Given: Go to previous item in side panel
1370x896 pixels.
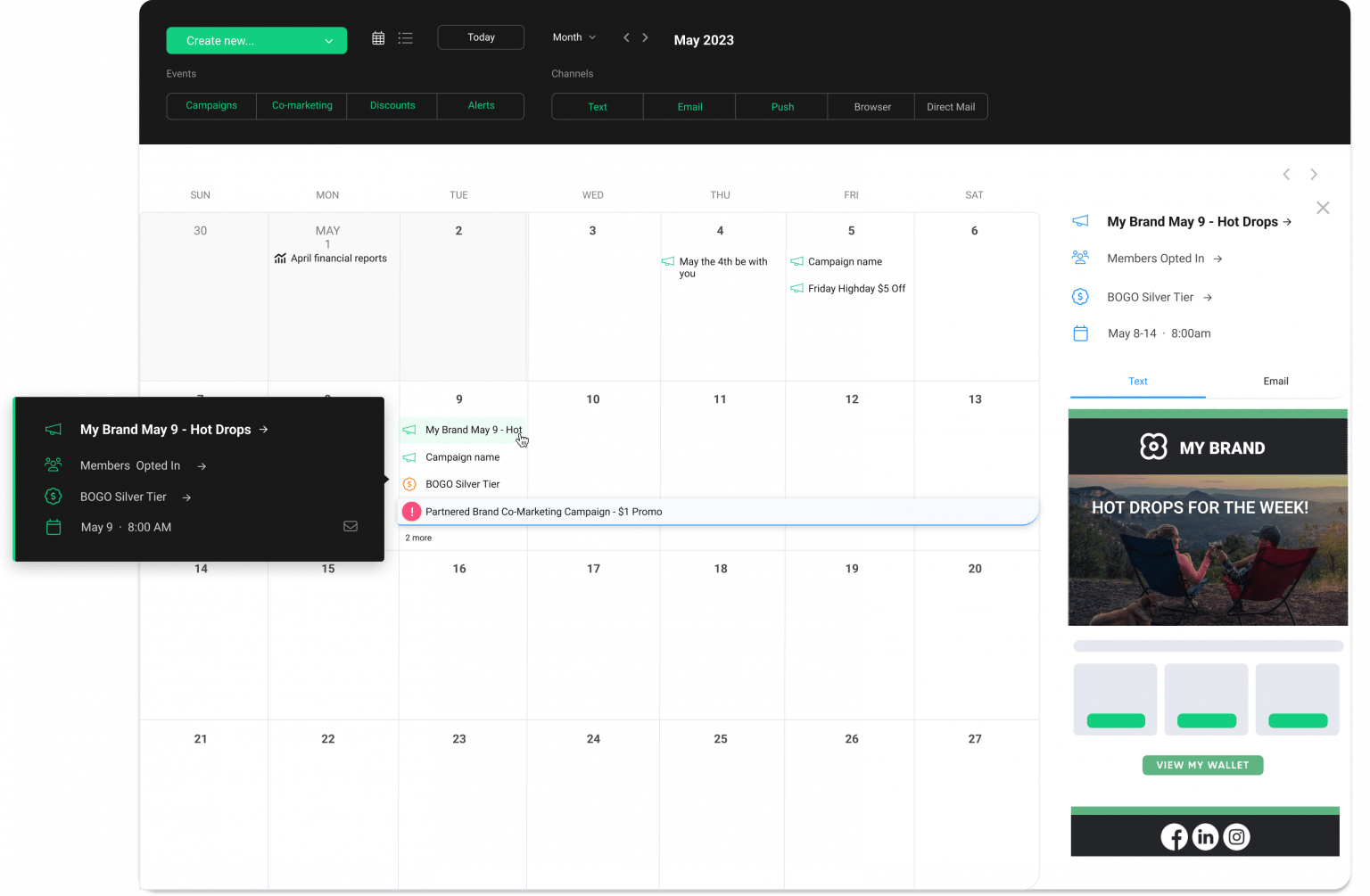Looking at the screenshot, I should (1286, 174).
